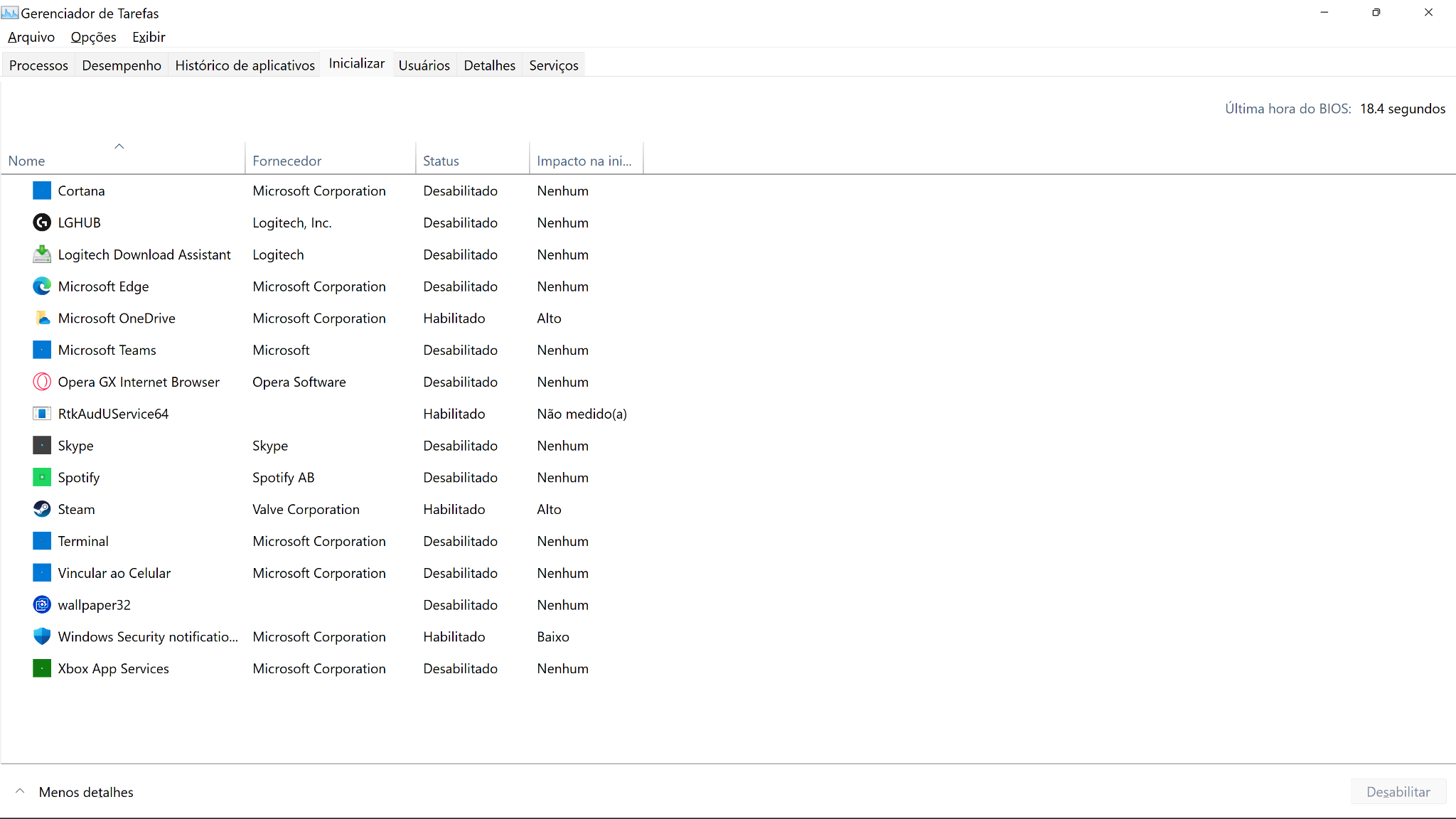
Task: Switch to the Serviços tab
Action: (554, 65)
